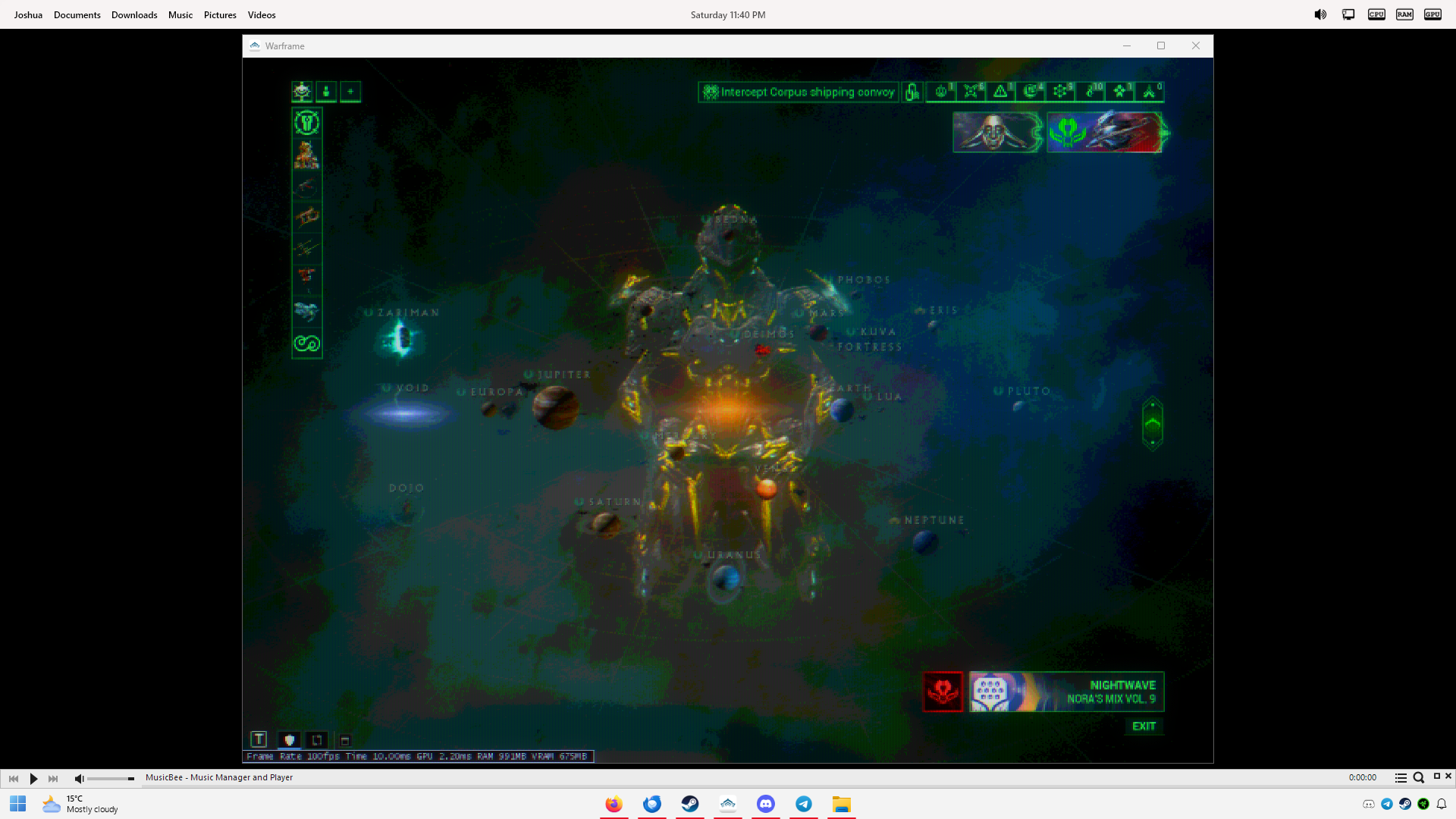Image resolution: width=1456 pixels, height=819 pixels.
Task: Open the lock icon beside the alert
Action: pos(912,93)
